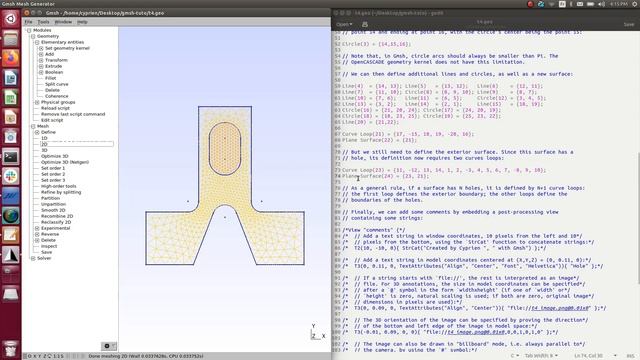Expand the Transform tree node
Screen dimensions: 640x360
[x=41, y=60]
